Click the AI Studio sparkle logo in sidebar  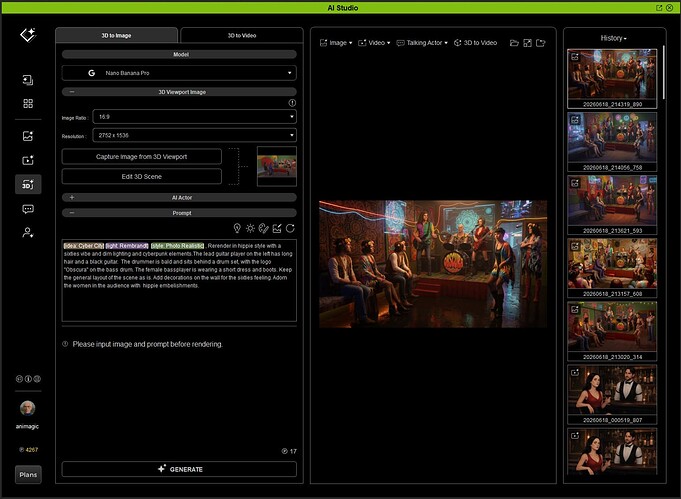[x=28, y=35]
